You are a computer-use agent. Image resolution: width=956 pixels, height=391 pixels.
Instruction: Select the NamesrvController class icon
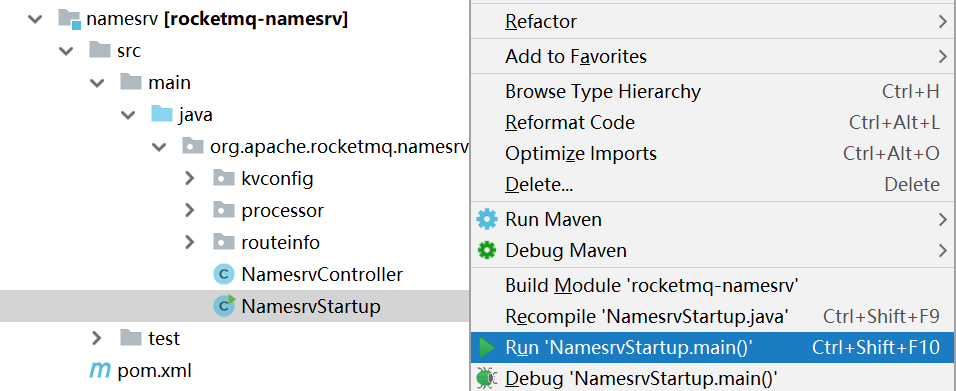[x=224, y=274]
